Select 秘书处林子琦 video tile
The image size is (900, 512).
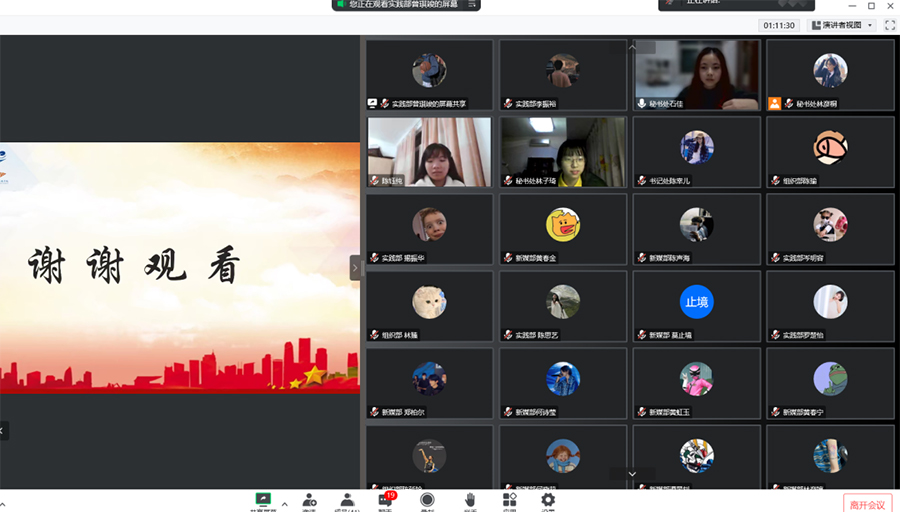click(x=563, y=152)
